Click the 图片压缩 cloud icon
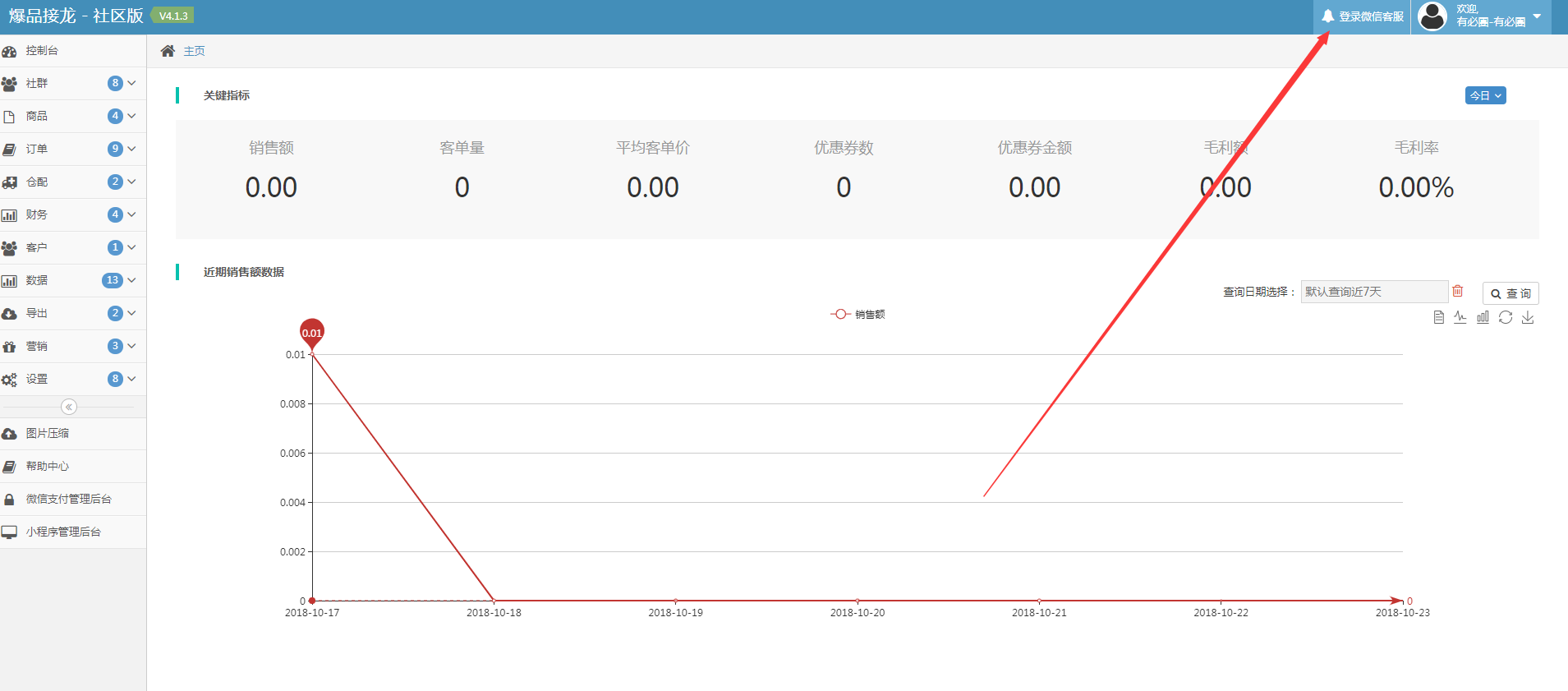Image resolution: width=1568 pixels, height=691 pixels. 9,434
